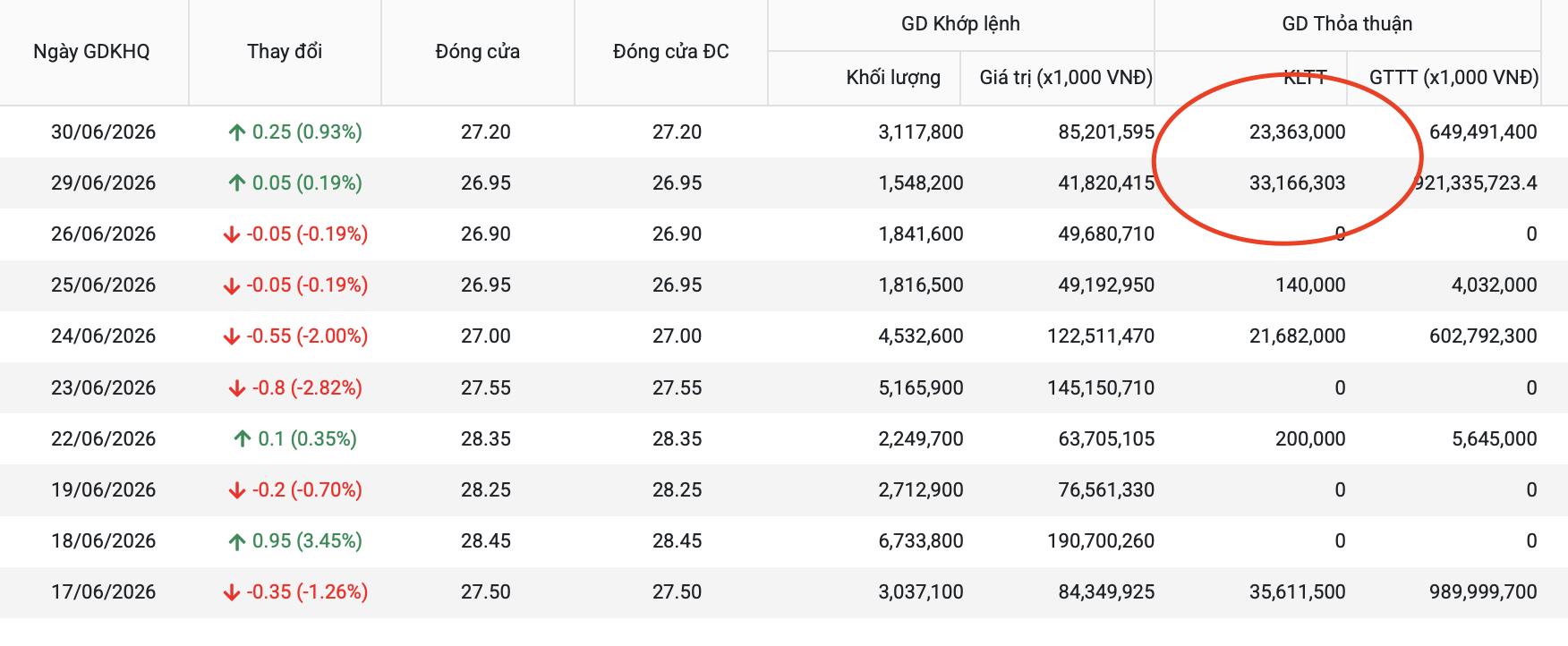This screenshot has width=1568, height=646.
Task: Click the Đóng cửa ĐC column header
Action: [x=671, y=52]
